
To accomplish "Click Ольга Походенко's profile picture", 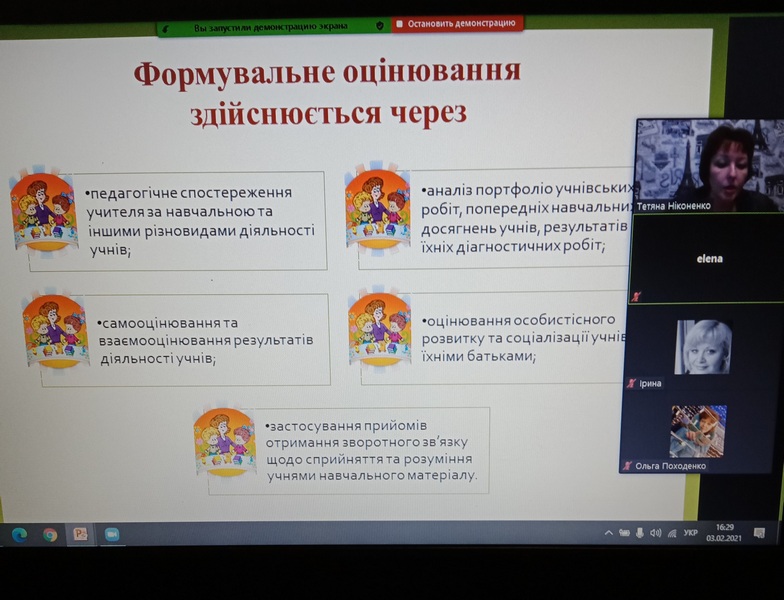I will coord(698,431).
